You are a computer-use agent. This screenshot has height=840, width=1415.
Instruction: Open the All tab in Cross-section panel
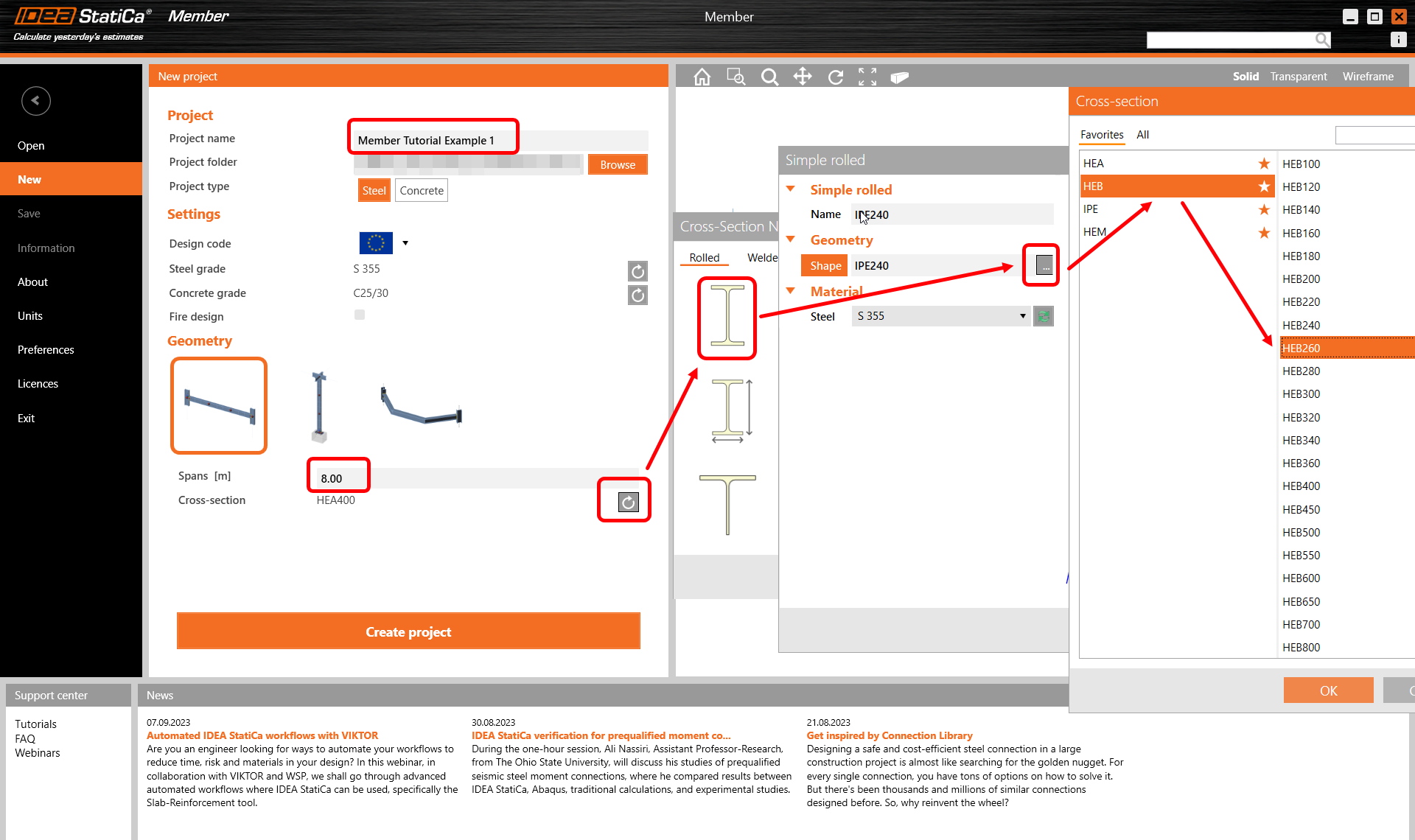[x=1142, y=135]
